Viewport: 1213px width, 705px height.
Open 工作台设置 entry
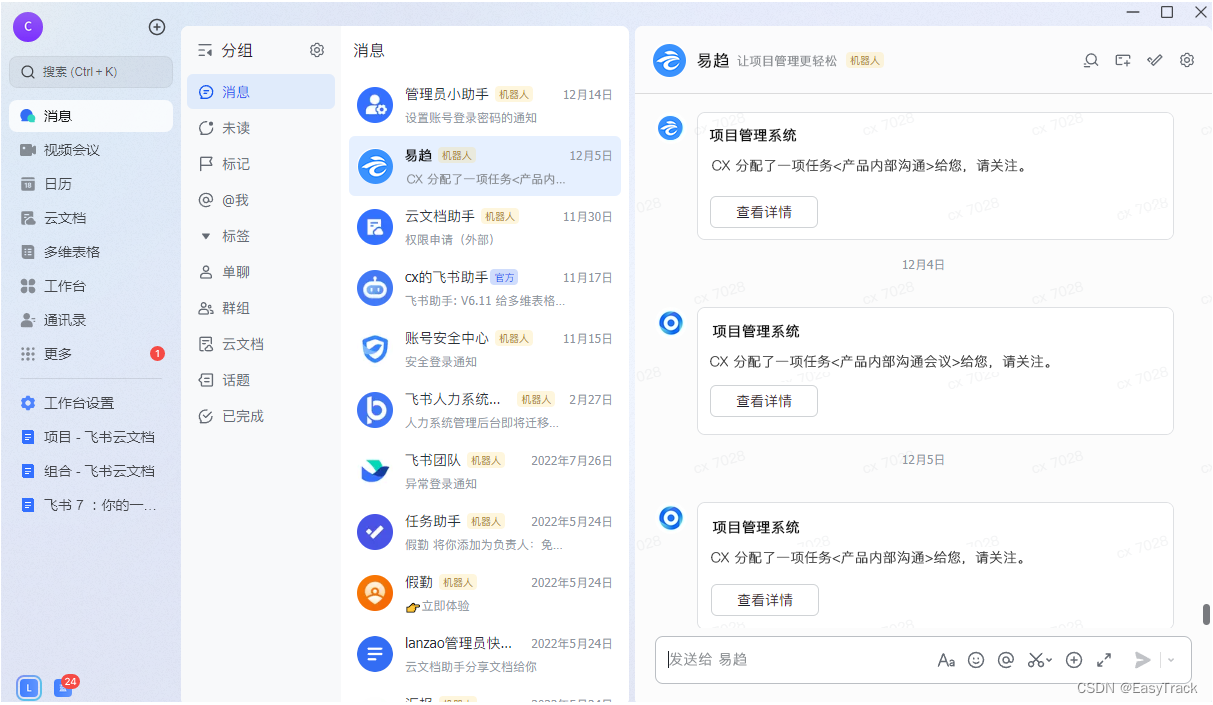click(91, 403)
